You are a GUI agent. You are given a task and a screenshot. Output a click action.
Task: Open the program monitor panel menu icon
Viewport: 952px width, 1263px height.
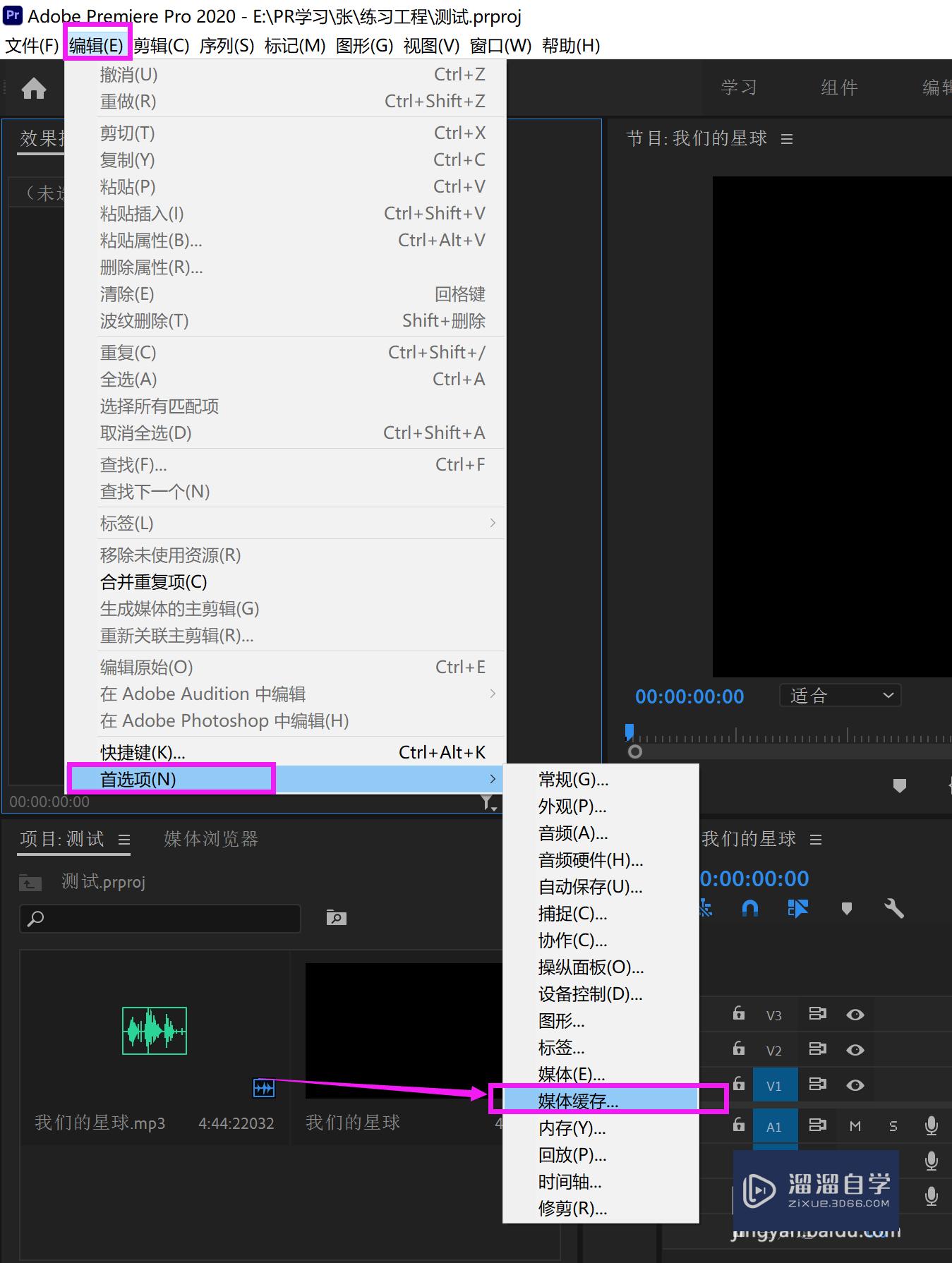click(x=787, y=139)
